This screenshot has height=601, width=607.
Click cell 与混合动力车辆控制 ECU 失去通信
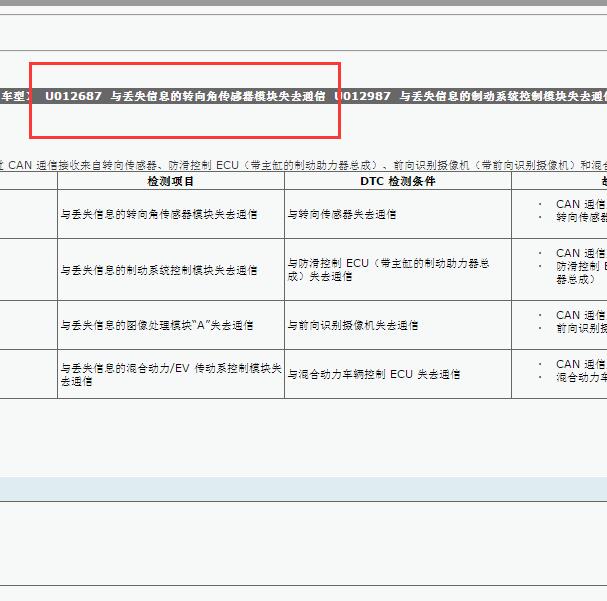pyautogui.click(x=398, y=374)
